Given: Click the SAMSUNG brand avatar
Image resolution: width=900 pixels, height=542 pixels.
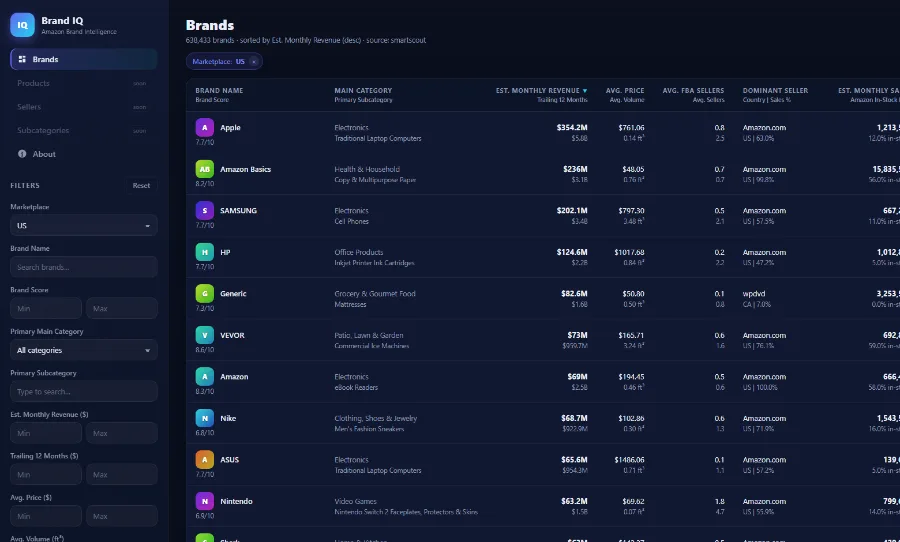Looking at the screenshot, I should (205, 210).
